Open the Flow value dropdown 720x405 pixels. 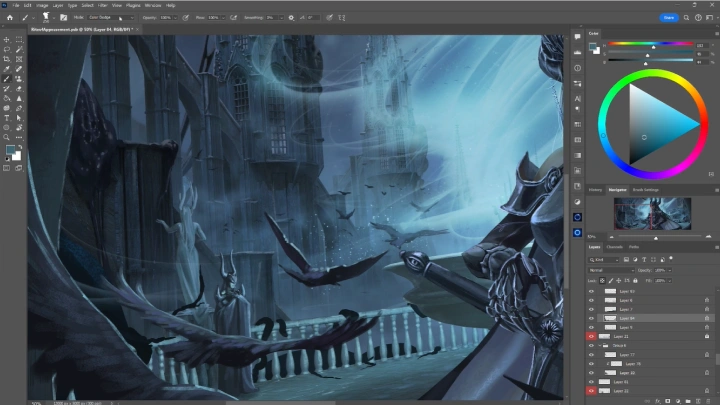(x=223, y=17)
